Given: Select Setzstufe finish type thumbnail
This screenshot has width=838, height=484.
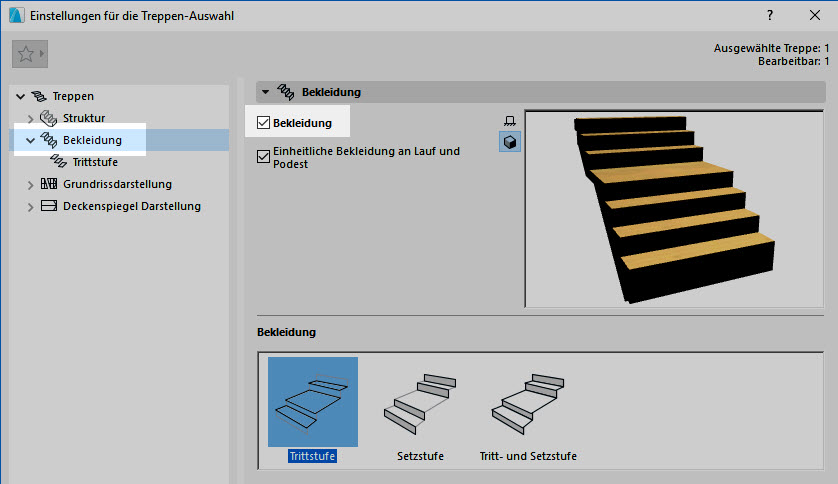Looking at the screenshot, I should pyautogui.click(x=420, y=403).
